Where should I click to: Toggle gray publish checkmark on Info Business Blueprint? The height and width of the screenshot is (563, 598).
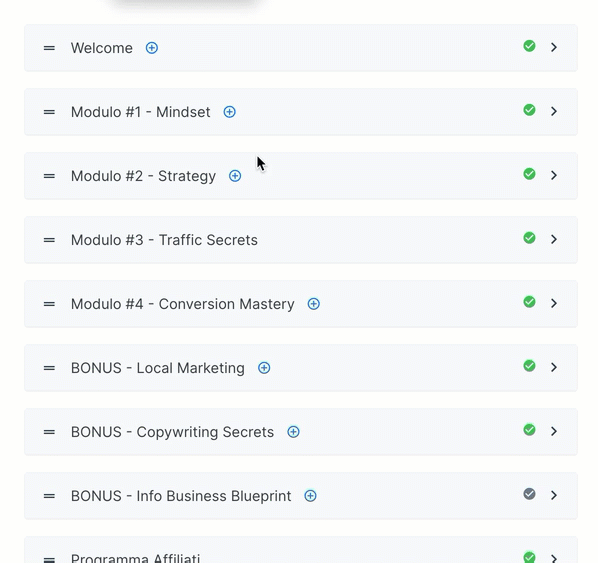[529, 494]
